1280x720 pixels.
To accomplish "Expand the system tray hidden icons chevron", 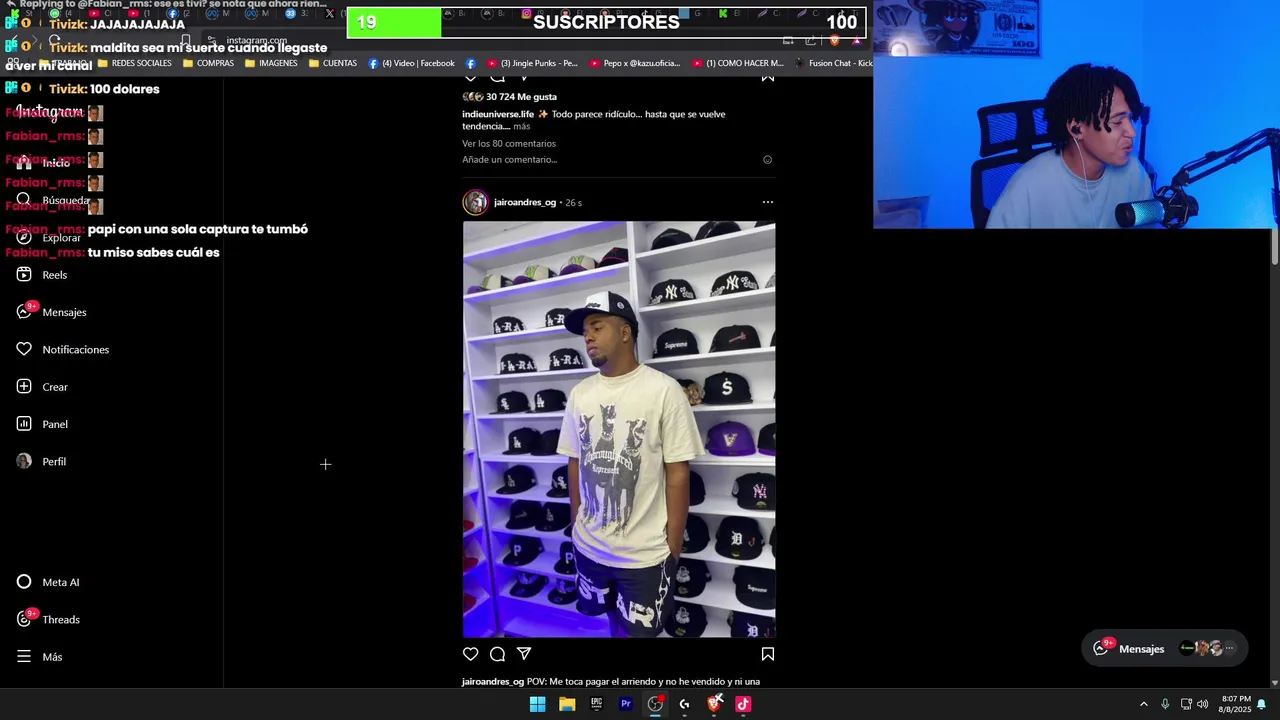I will click(x=1144, y=704).
